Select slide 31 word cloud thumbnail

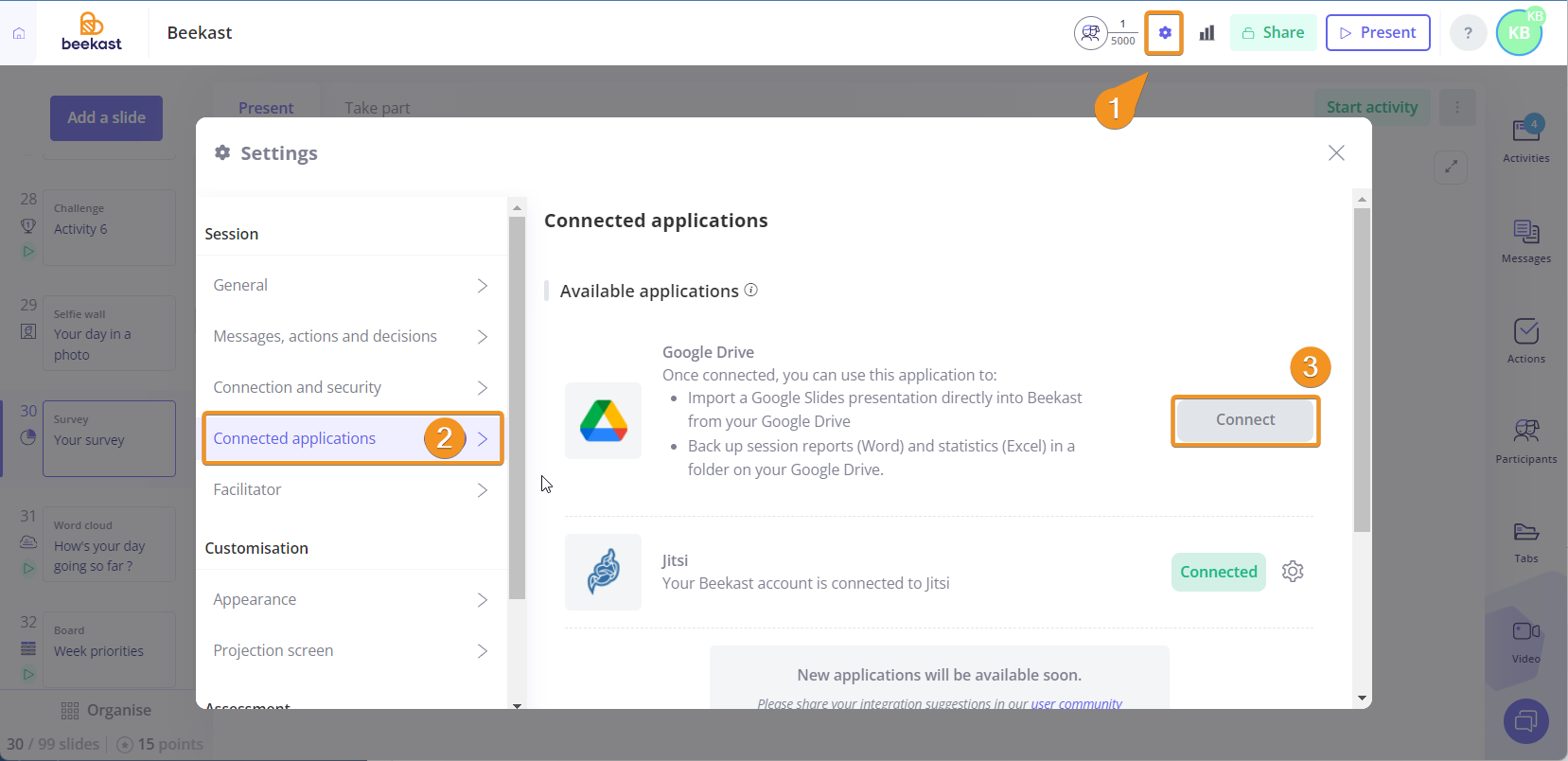[x=109, y=544]
